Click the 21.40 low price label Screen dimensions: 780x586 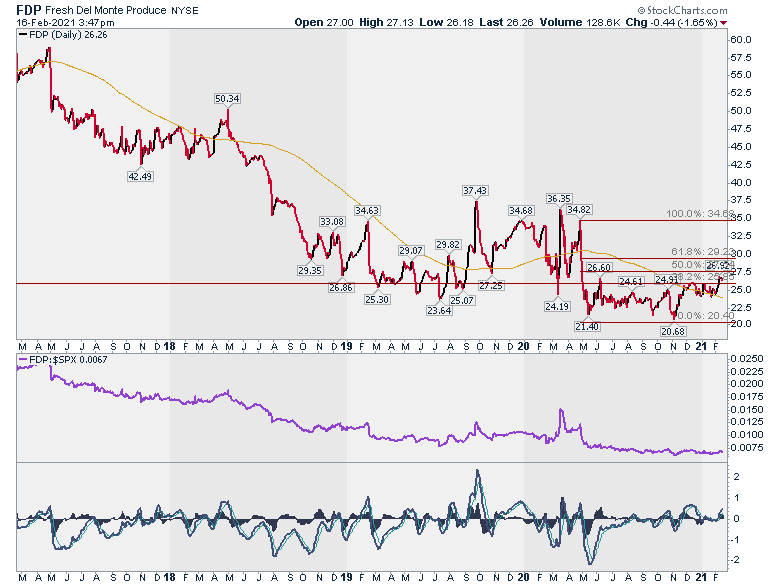click(x=587, y=326)
